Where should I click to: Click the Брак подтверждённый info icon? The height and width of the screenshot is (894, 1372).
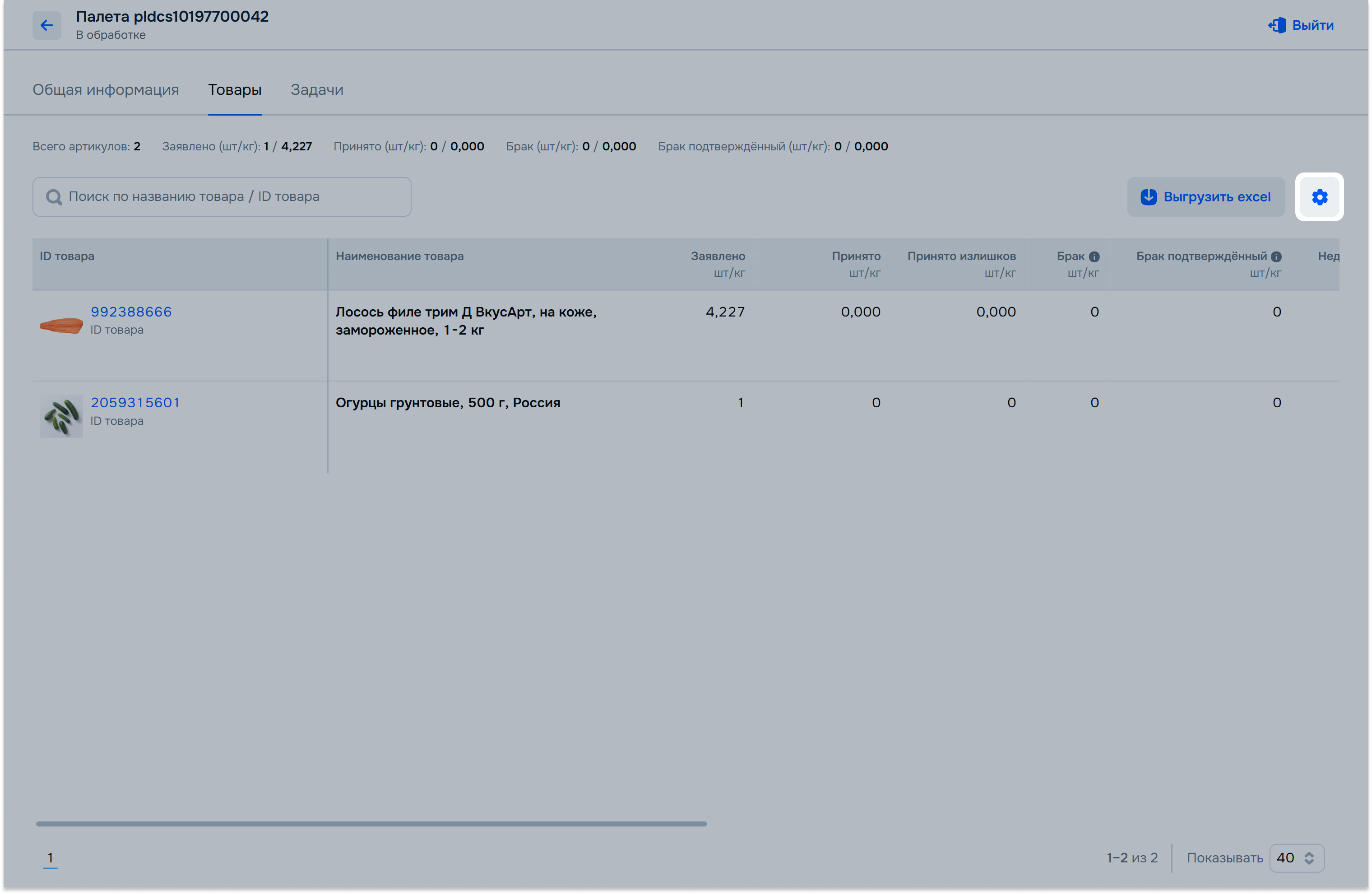(x=1276, y=256)
